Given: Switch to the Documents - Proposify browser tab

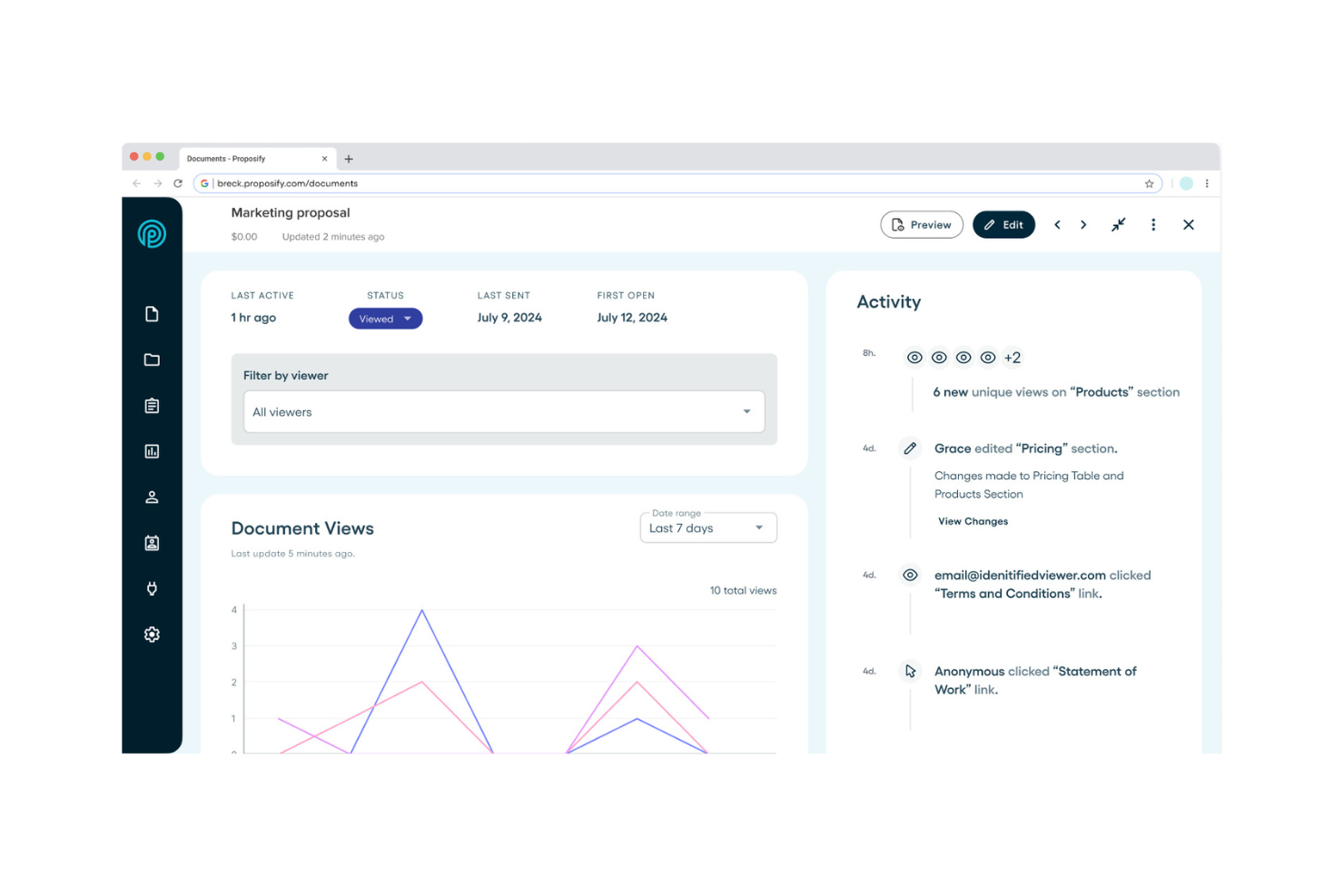Looking at the screenshot, I should pyautogui.click(x=245, y=158).
